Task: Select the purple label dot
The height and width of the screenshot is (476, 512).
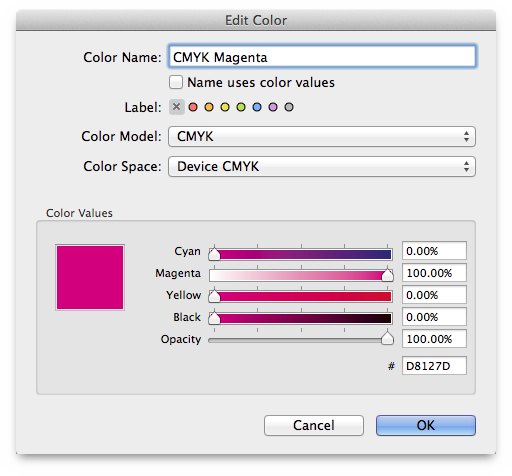Action: point(273,107)
